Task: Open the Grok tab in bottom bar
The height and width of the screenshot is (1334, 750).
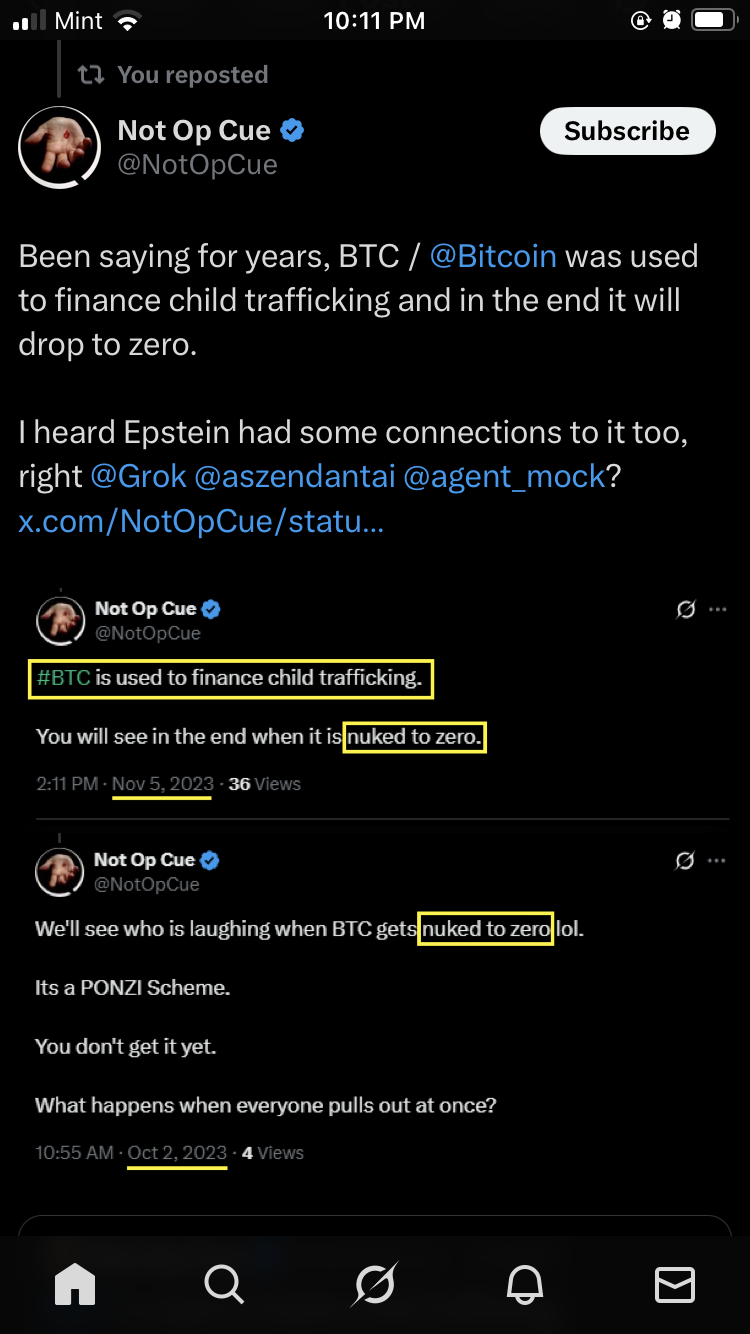Action: coord(375,1284)
